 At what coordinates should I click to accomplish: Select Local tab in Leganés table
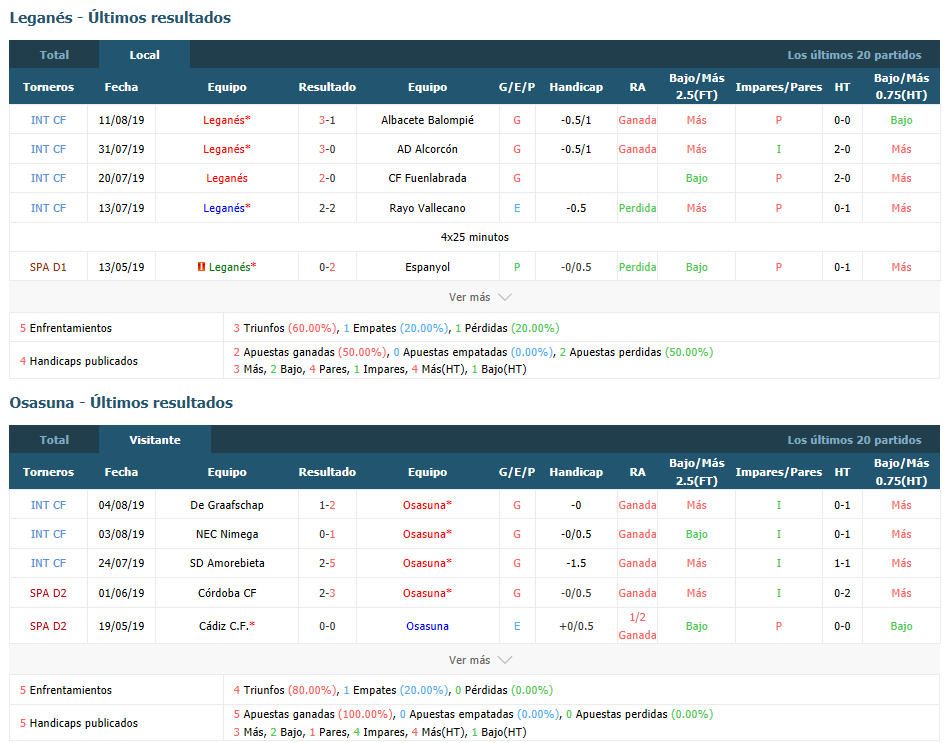click(x=144, y=55)
